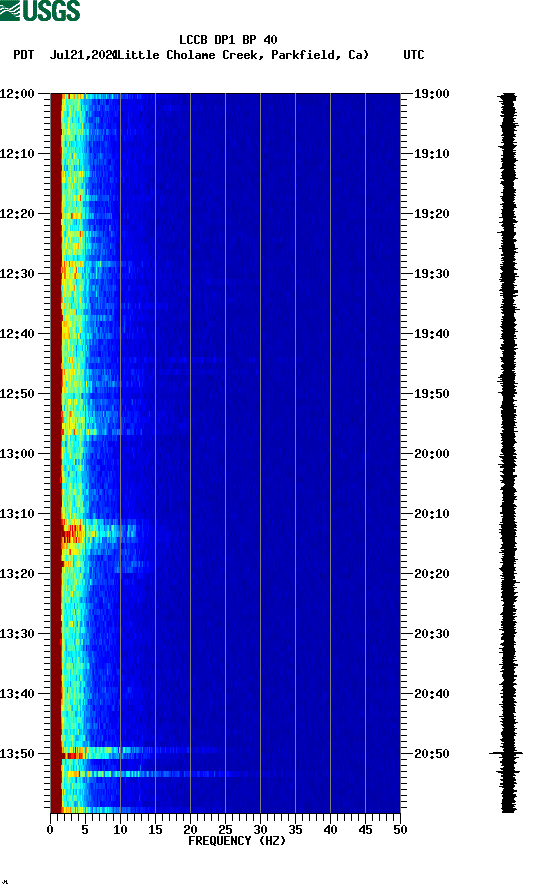Click the 'UTC' timezone label

(414, 55)
